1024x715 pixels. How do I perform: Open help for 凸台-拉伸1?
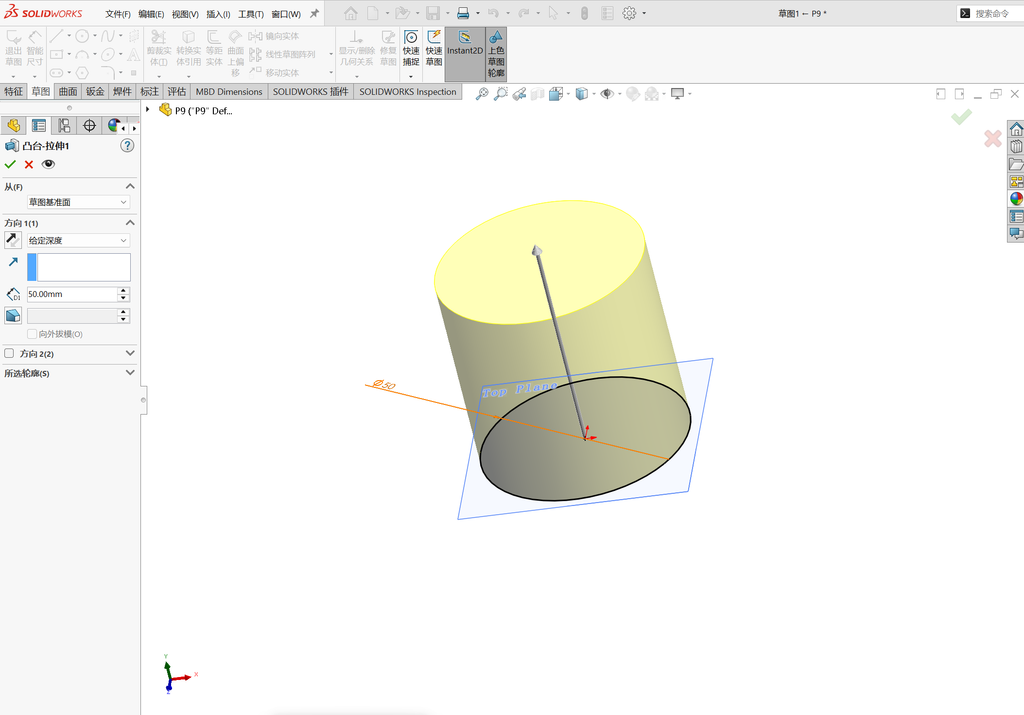click(x=127, y=146)
